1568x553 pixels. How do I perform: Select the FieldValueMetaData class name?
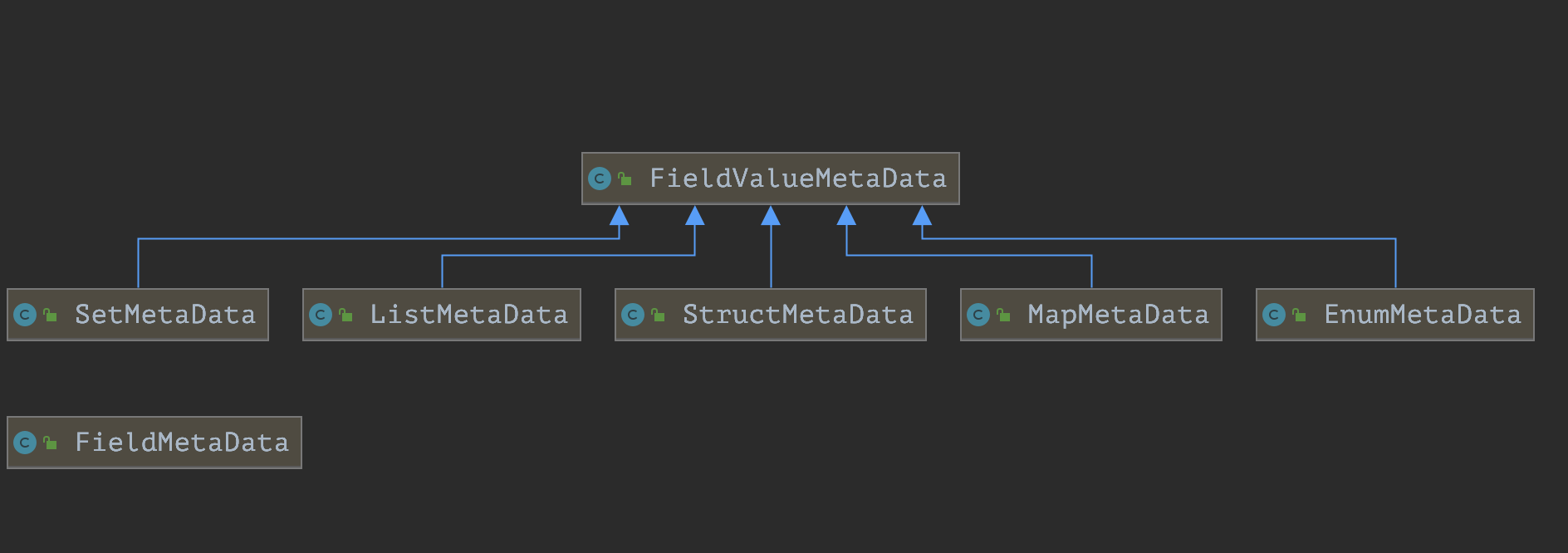(797, 179)
